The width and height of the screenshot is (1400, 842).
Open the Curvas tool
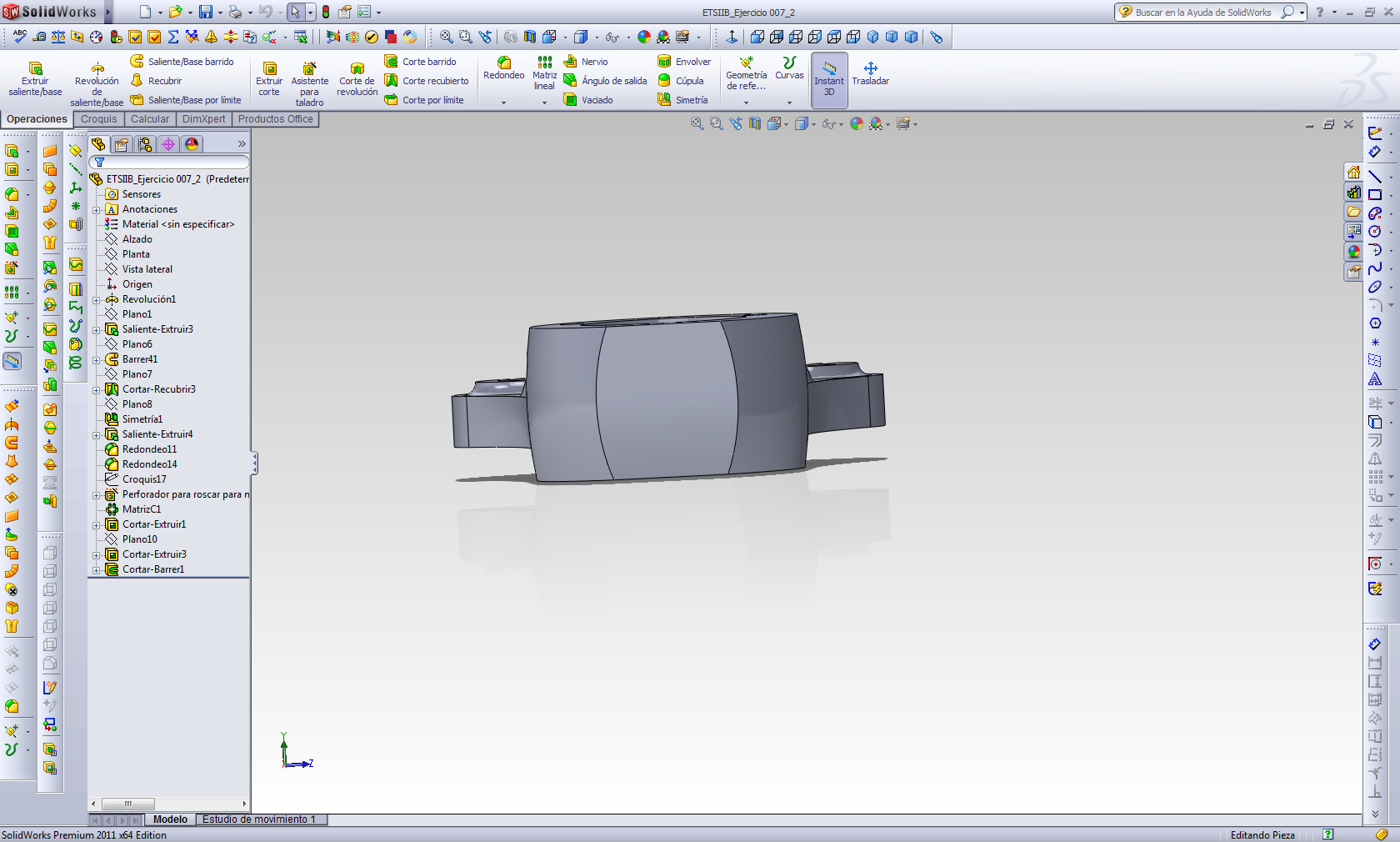(789, 68)
